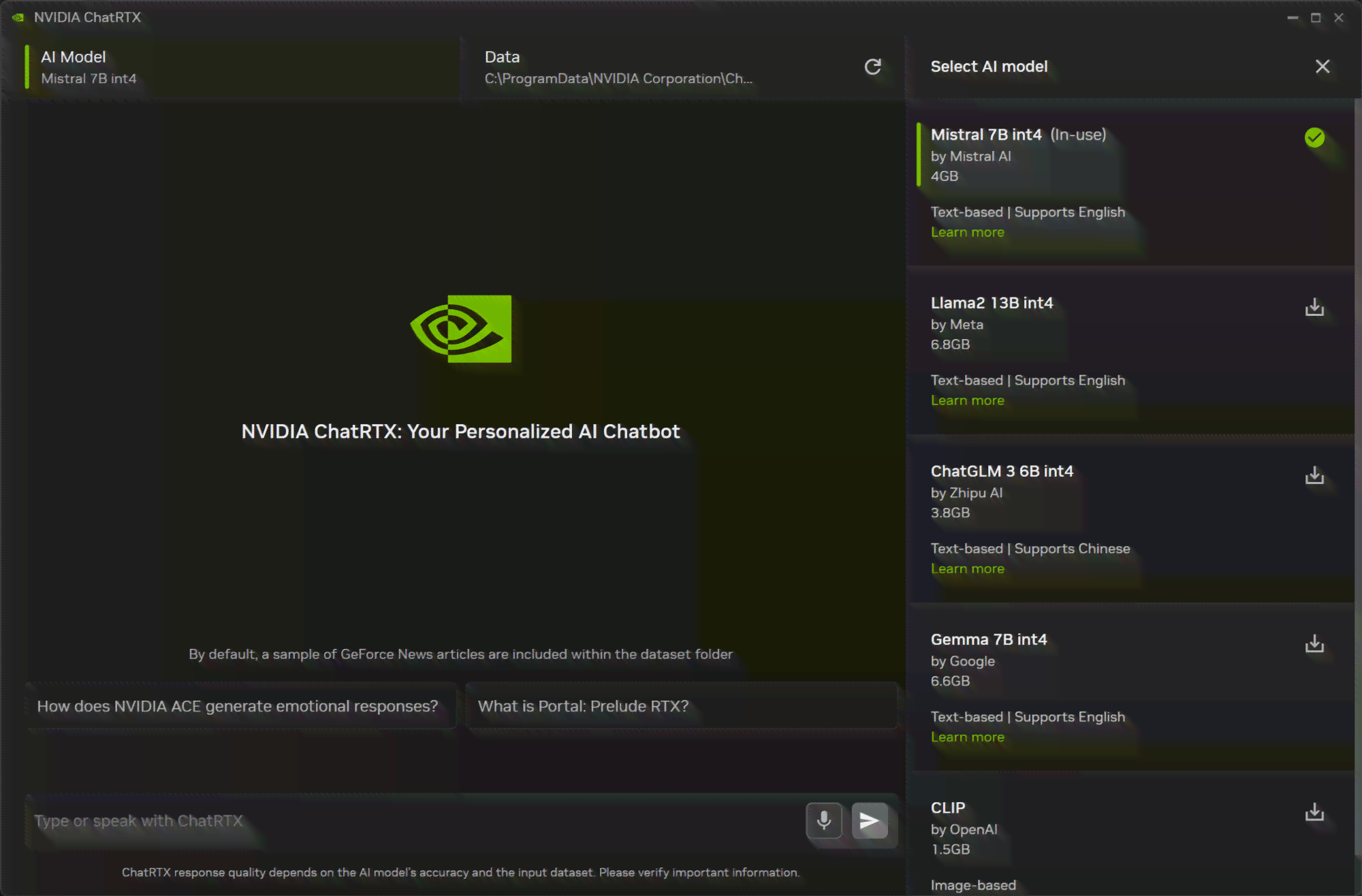Minimize the NVIDIA ChatRTX window
Viewport: 1362px width, 896px height.
click(x=1293, y=18)
